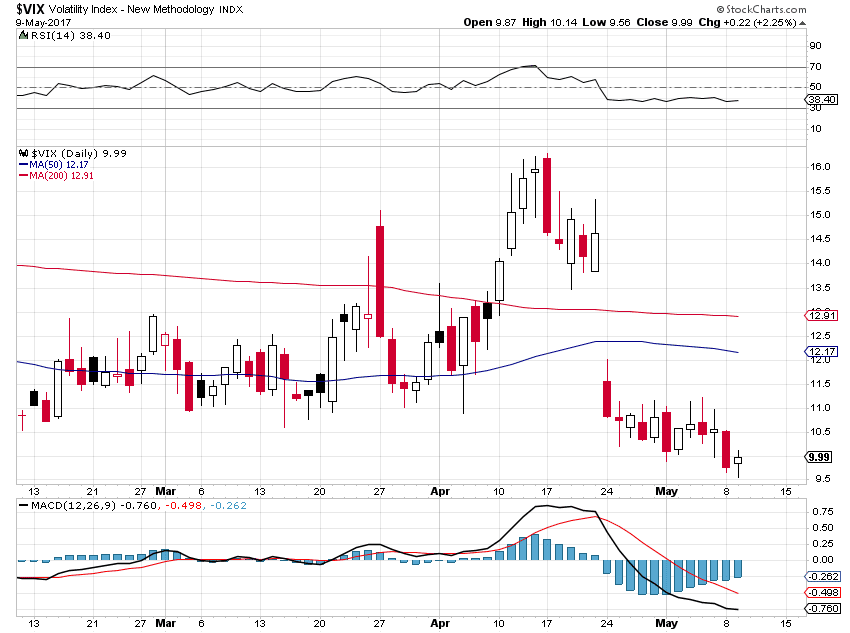
Task: Click the May label under the price panel
Action: [x=666, y=492]
